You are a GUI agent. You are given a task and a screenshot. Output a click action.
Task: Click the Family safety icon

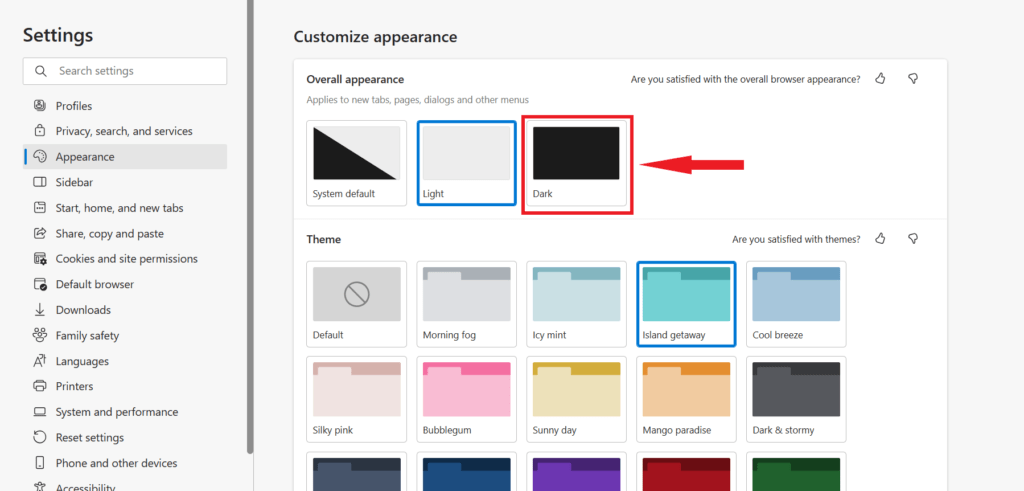pos(40,335)
